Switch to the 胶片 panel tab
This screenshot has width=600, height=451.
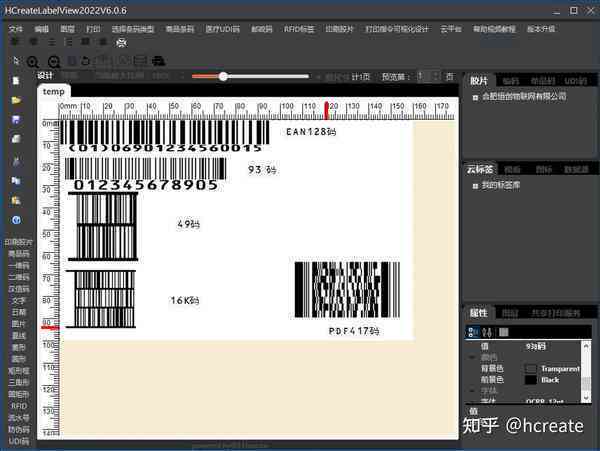(479, 81)
